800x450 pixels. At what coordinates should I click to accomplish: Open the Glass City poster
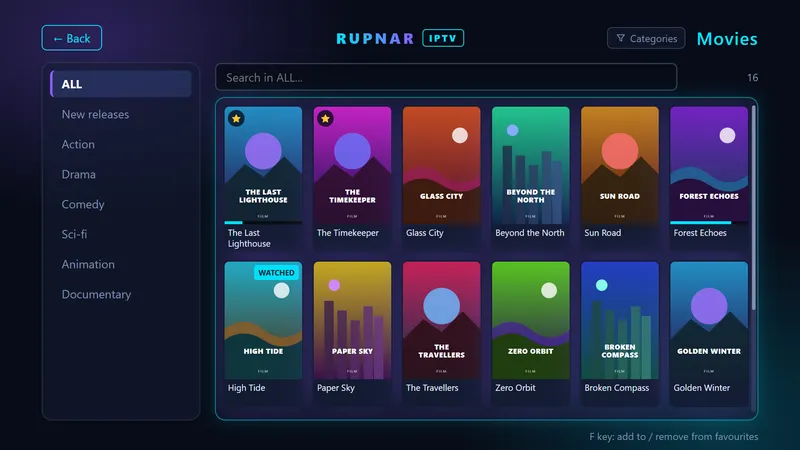[441, 165]
